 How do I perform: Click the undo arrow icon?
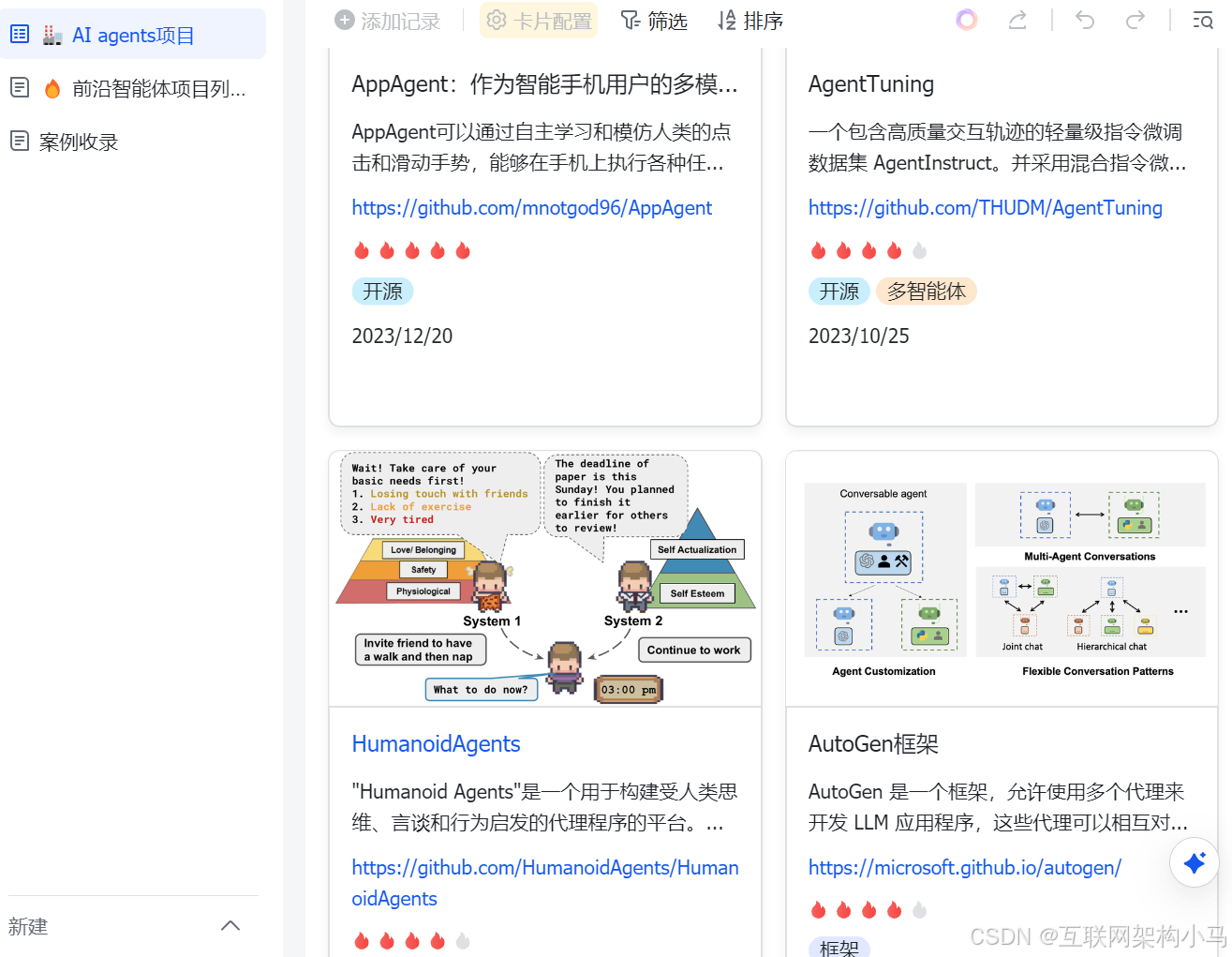click(1085, 20)
